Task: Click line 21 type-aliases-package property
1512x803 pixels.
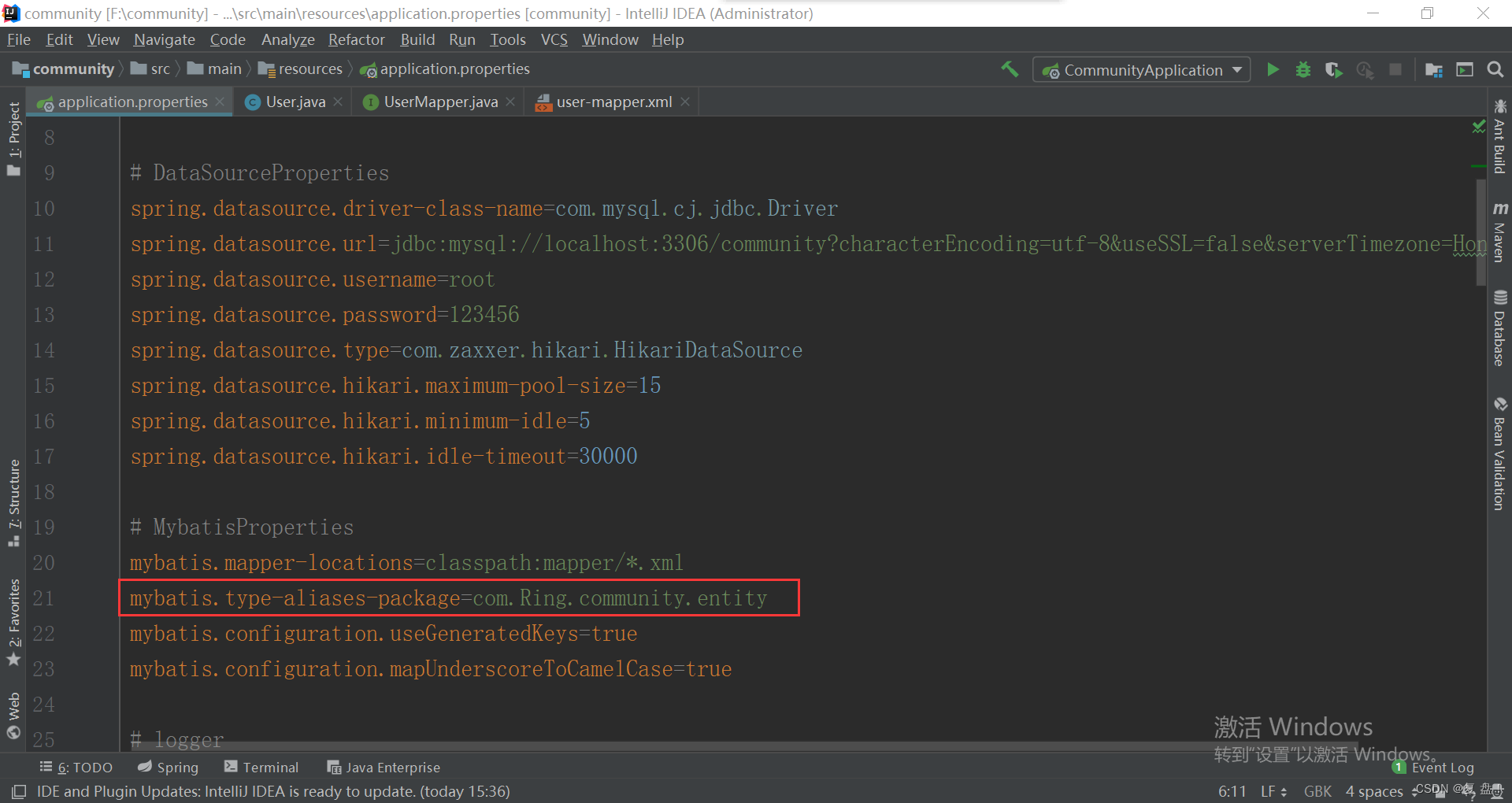Action: pos(448,598)
